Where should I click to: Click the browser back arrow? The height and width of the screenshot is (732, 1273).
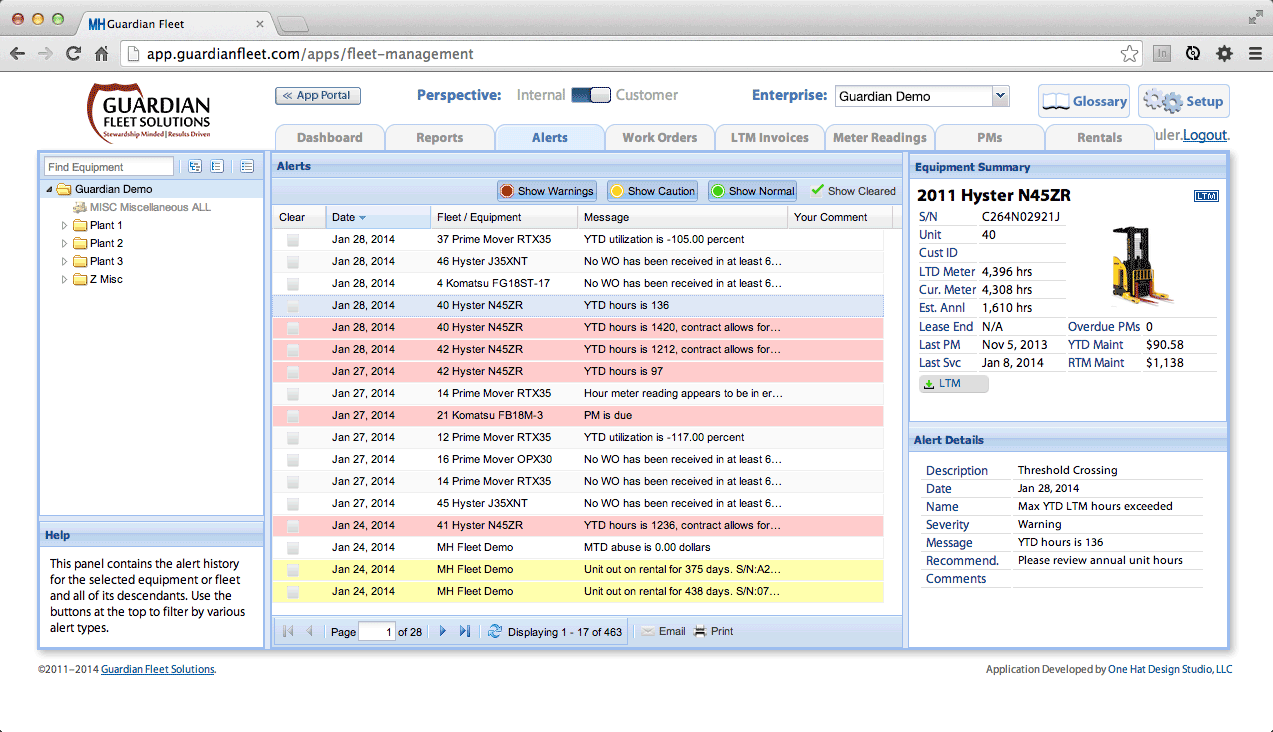click(18, 54)
